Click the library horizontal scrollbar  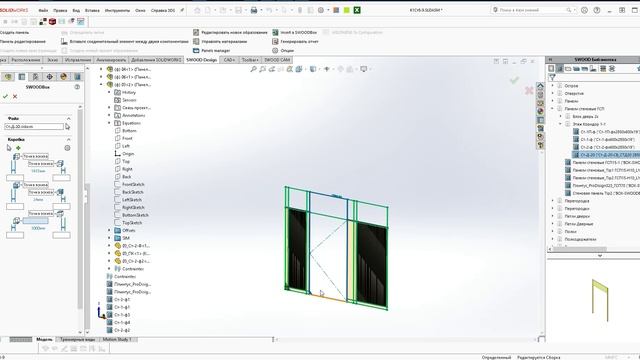pyautogui.click(x=580, y=249)
